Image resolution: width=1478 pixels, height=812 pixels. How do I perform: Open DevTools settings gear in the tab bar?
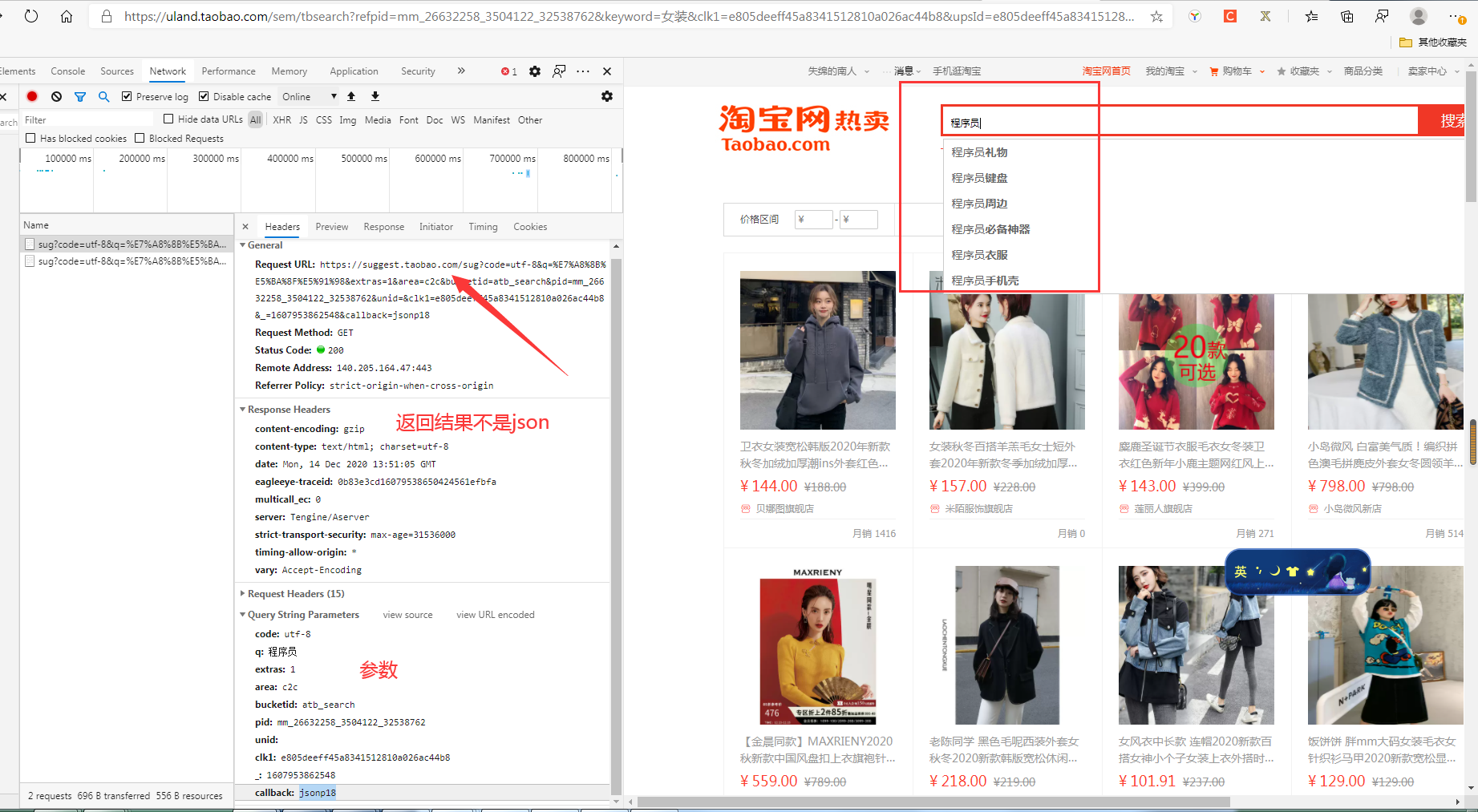[x=535, y=71]
